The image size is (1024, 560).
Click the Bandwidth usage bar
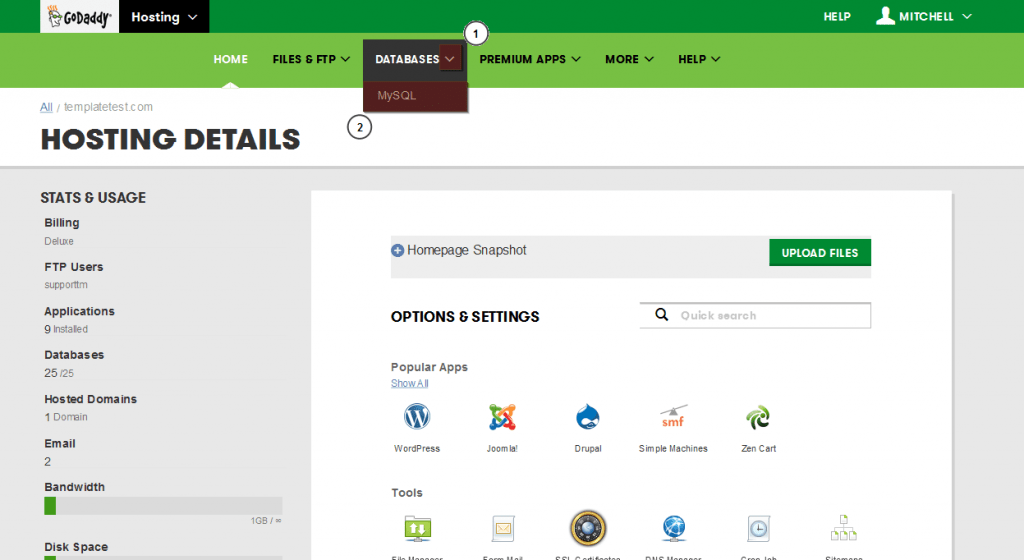[163, 506]
